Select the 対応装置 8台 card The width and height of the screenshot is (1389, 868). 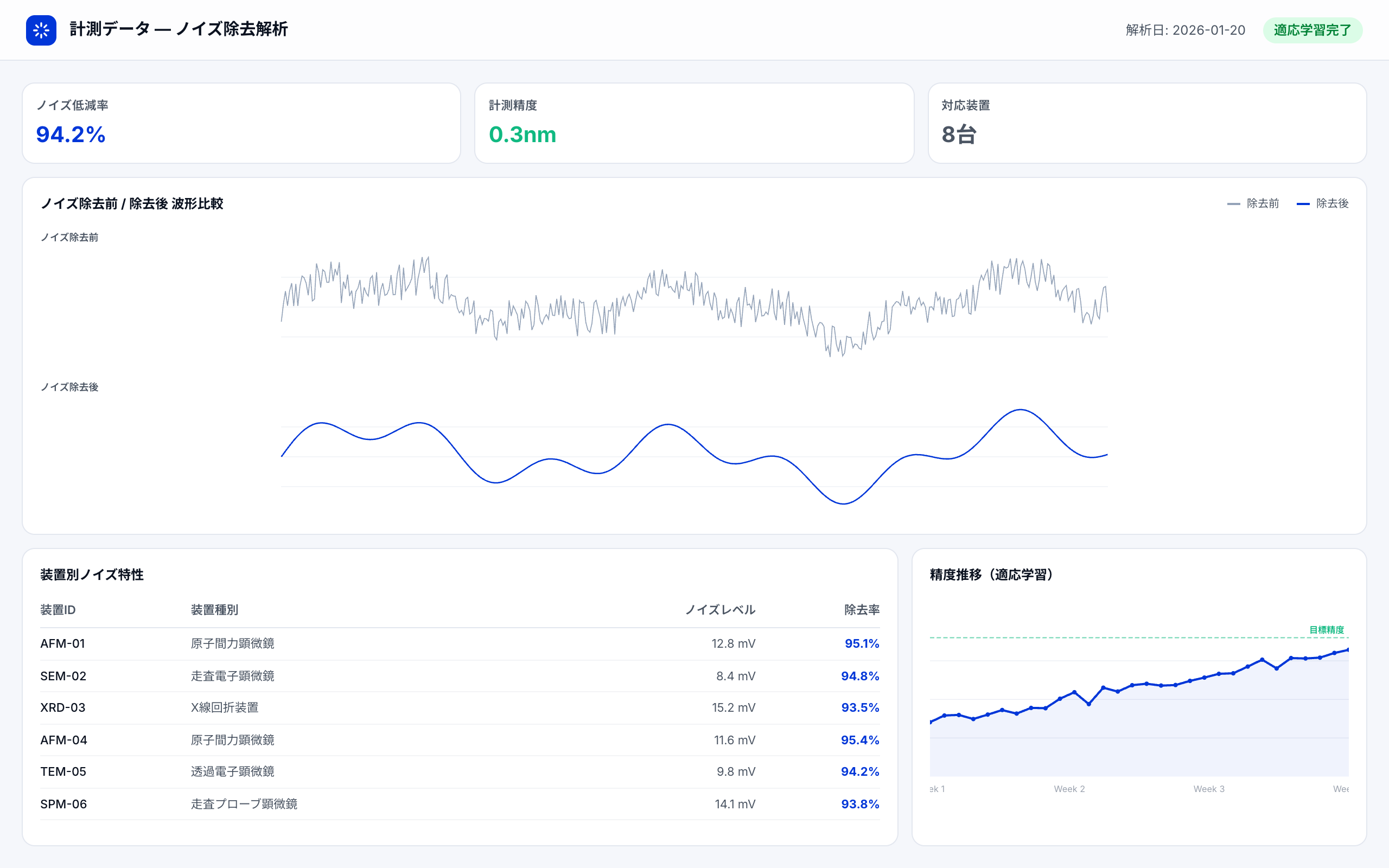pos(1147,123)
